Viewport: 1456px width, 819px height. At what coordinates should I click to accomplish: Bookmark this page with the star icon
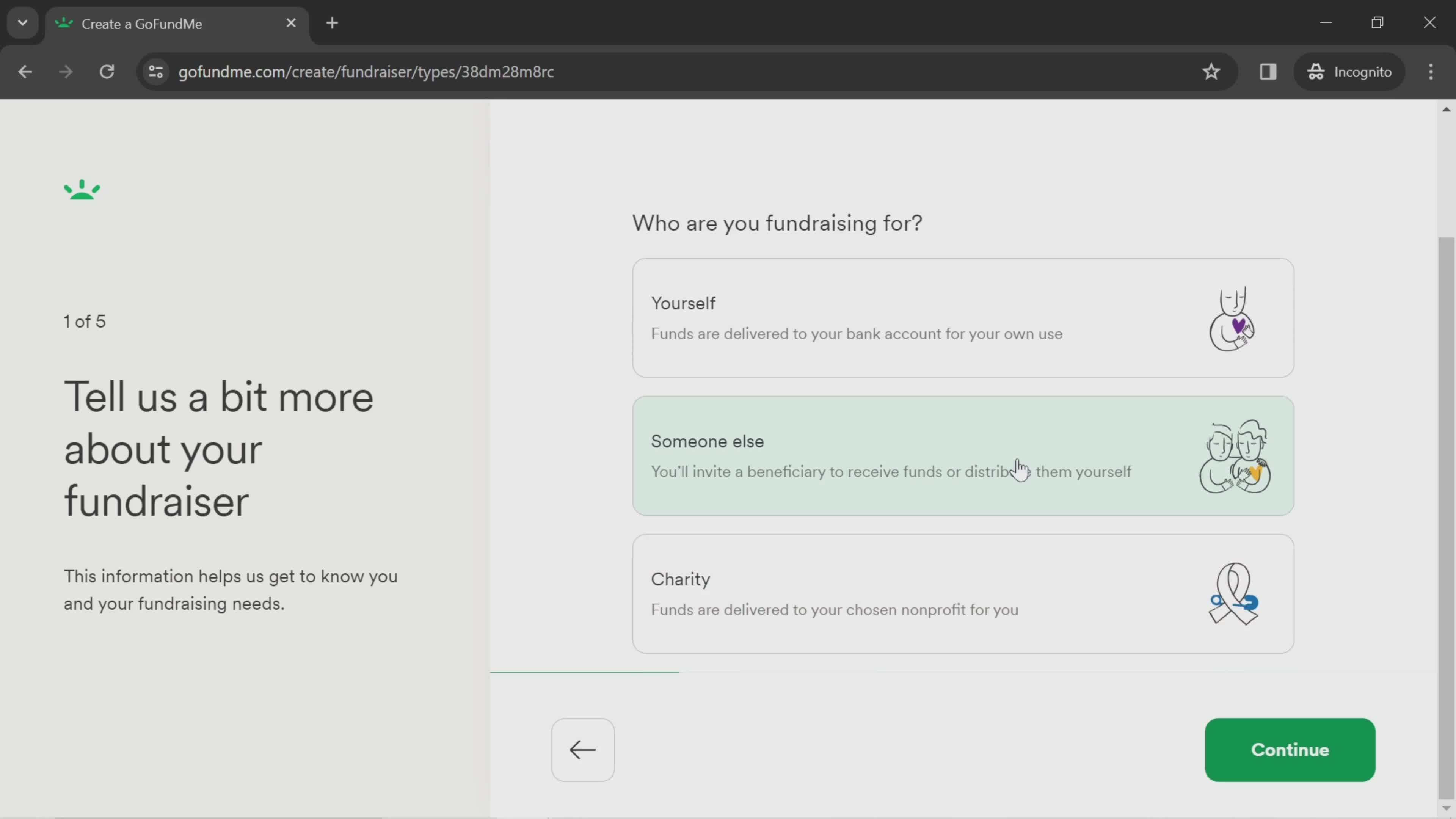click(x=1211, y=72)
